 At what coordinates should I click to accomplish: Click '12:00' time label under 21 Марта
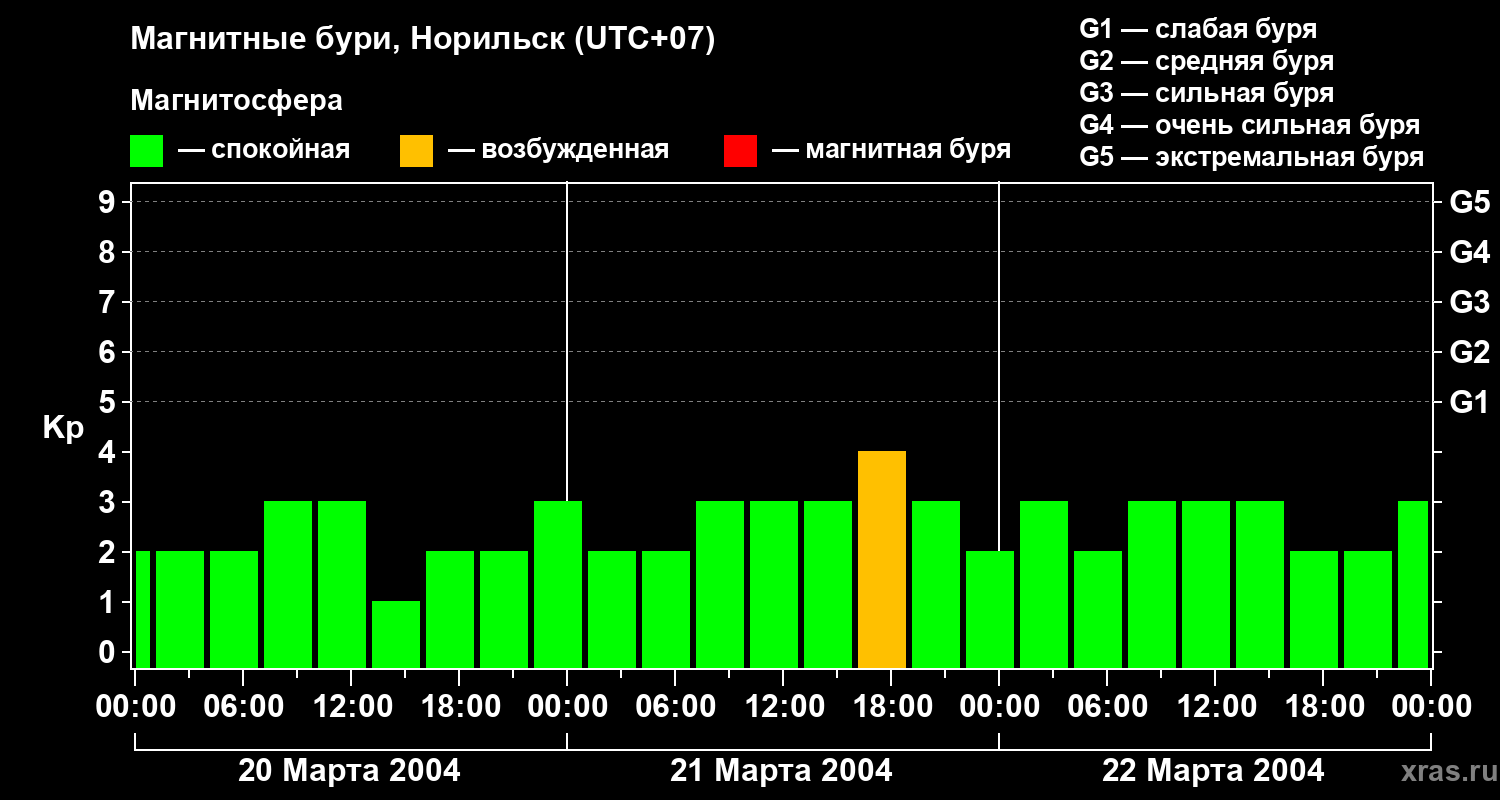[783, 706]
